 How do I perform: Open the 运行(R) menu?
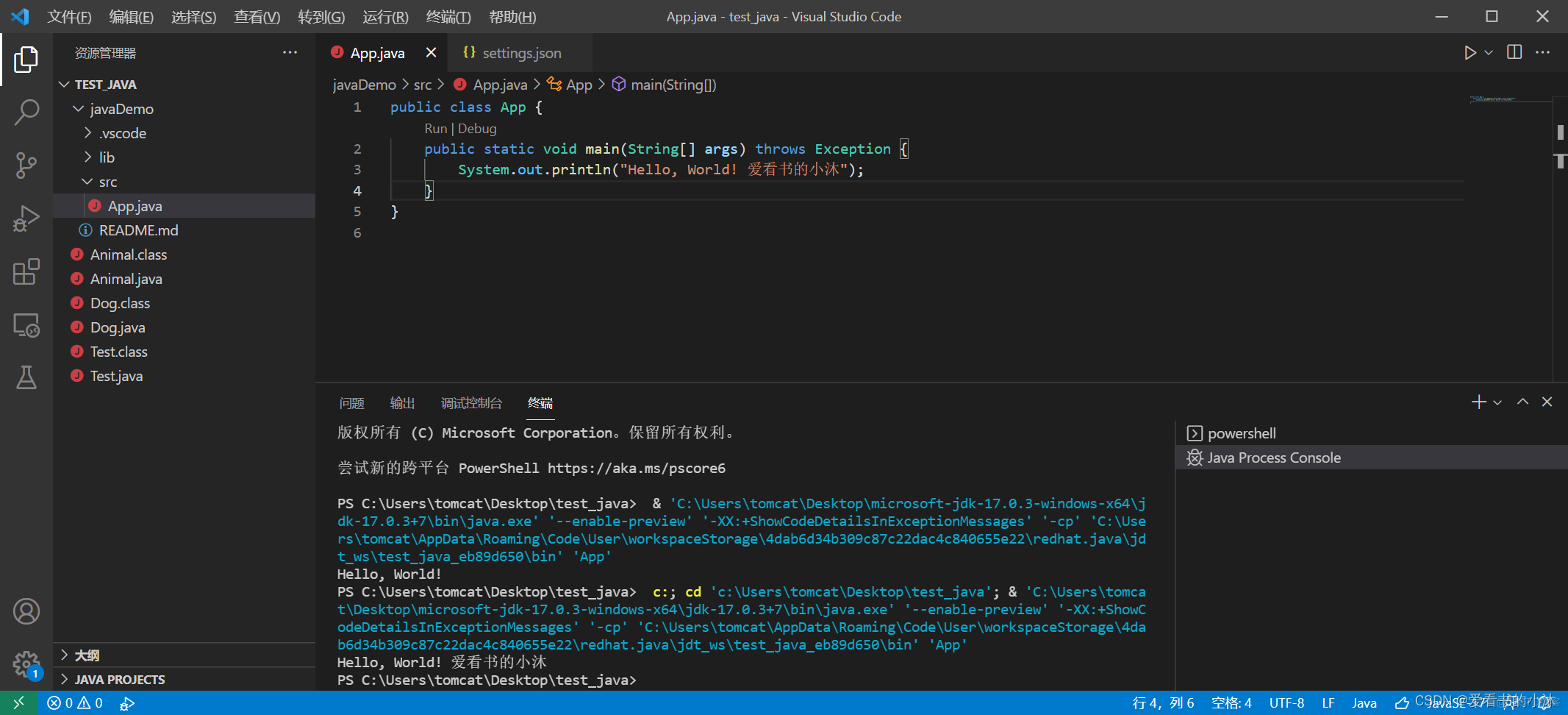click(x=385, y=17)
